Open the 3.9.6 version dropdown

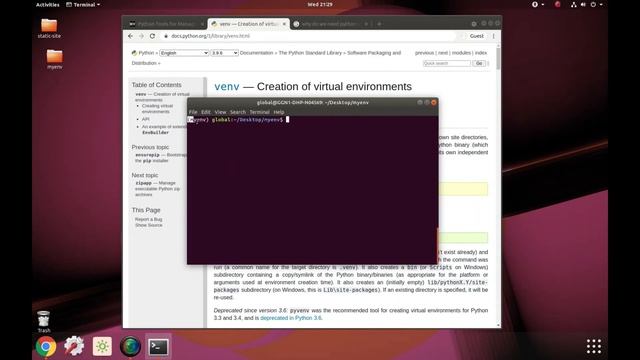pyautogui.click(x=224, y=53)
